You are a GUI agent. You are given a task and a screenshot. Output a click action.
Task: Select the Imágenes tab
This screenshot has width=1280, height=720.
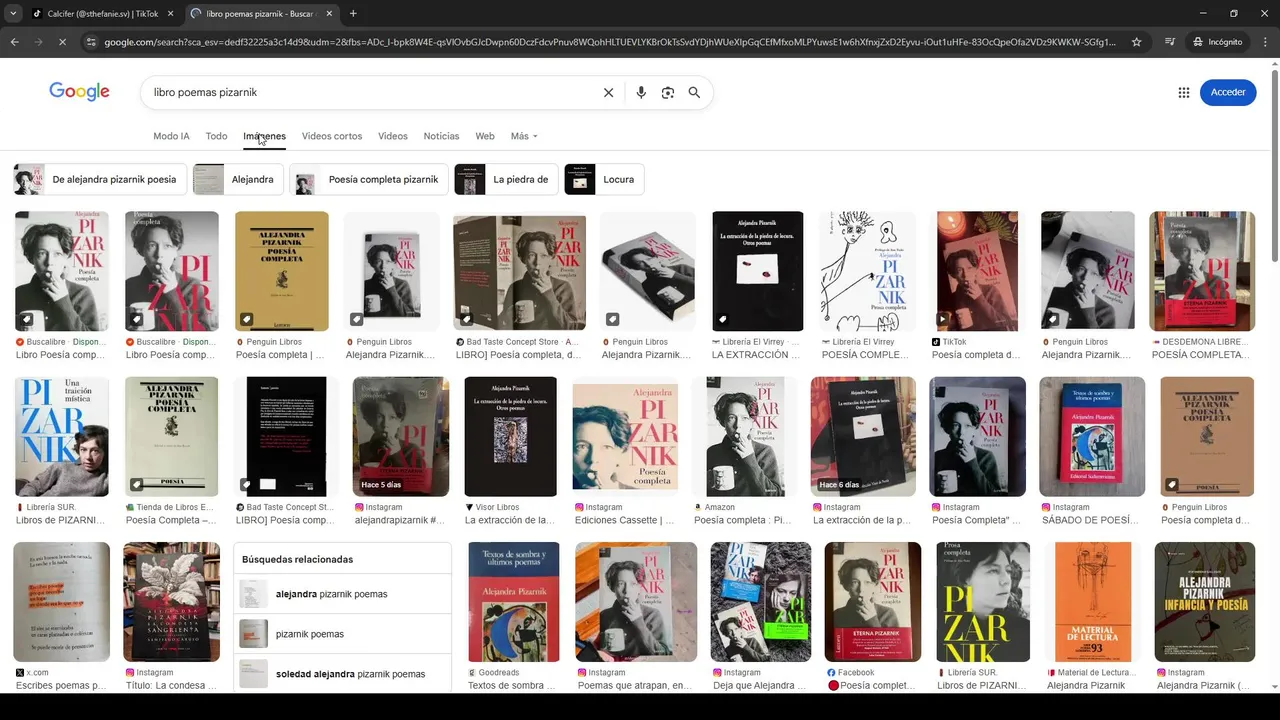click(264, 136)
